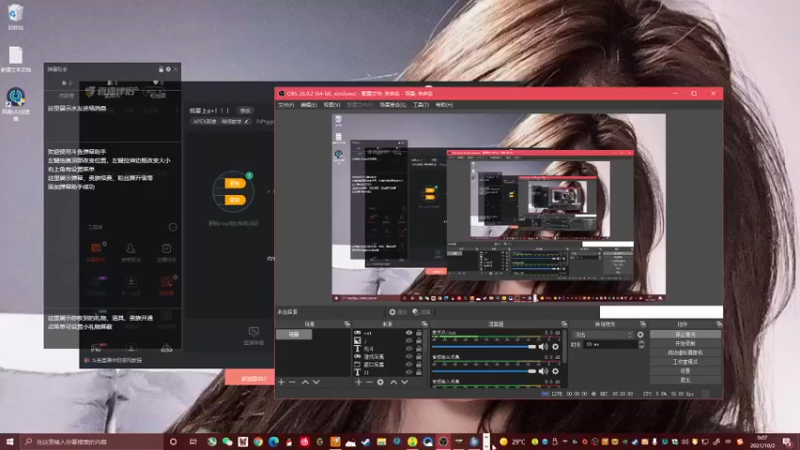The image size is (800, 450).
Task: Adjust second mixer channel volume slider
Action: click(x=484, y=371)
